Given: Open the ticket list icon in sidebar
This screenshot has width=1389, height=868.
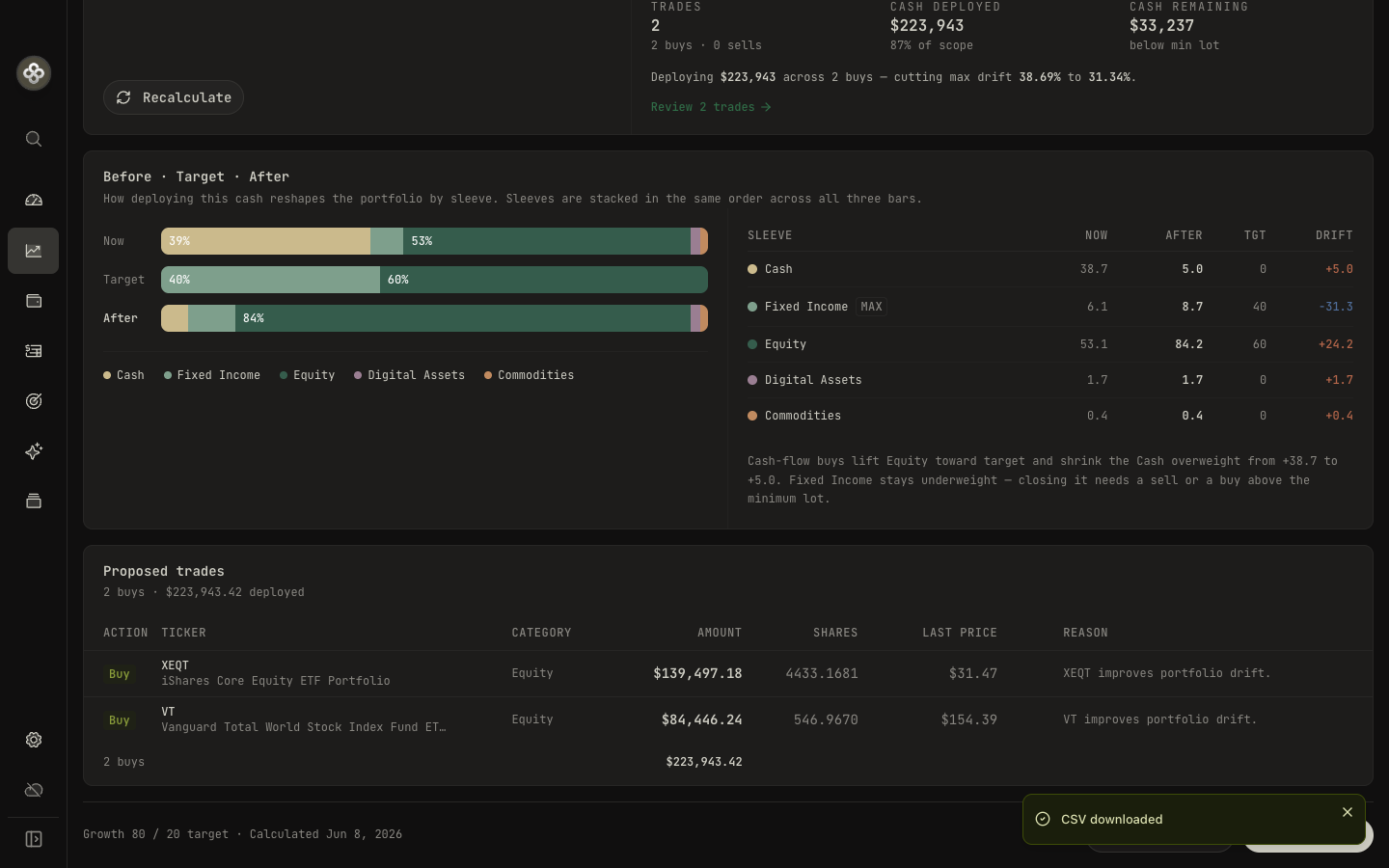Looking at the screenshot, I should tap(34, 351).
